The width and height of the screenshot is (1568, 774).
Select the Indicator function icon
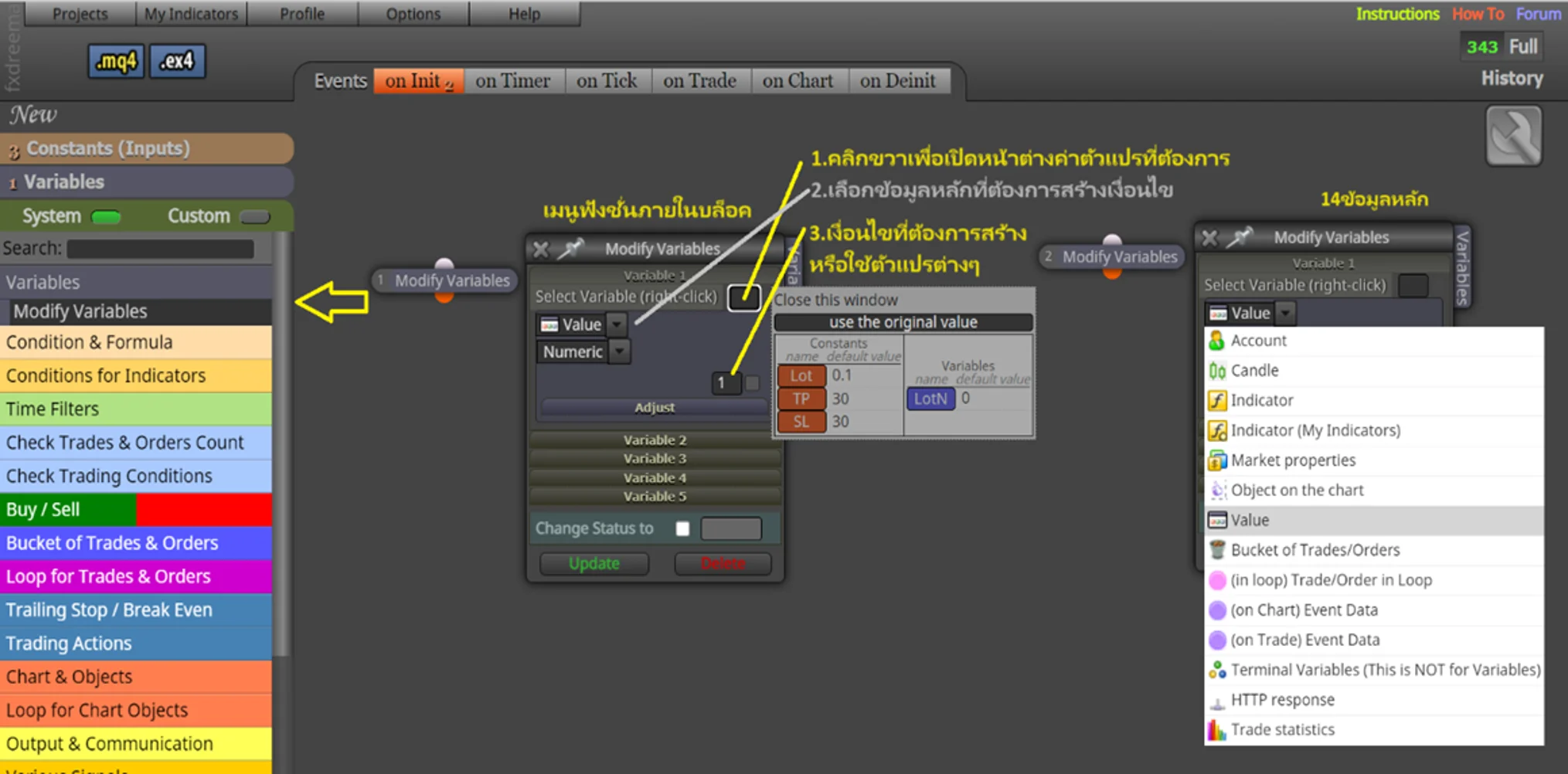(x=1217, y=400)
